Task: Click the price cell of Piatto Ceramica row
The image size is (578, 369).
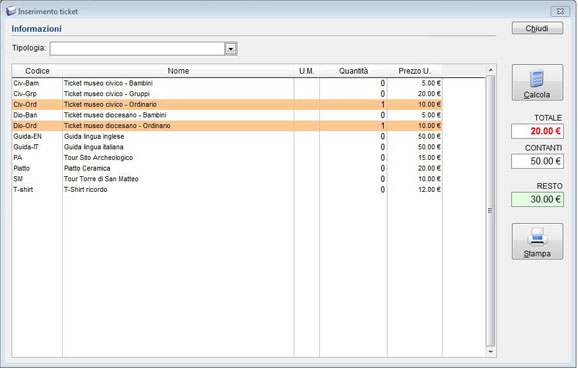Action: pyautogui.click(x=415, y=168)
